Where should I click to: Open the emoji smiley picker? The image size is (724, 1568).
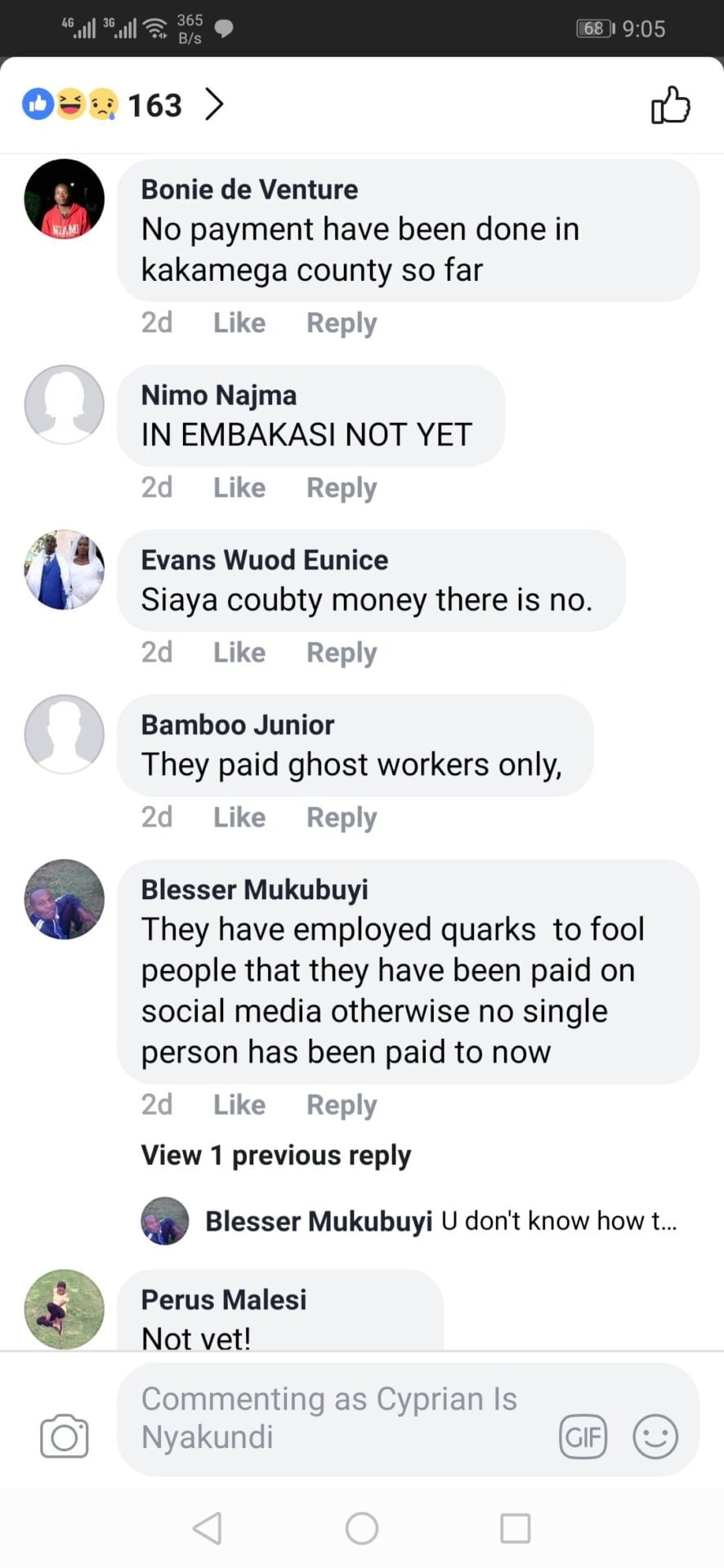655,1436
